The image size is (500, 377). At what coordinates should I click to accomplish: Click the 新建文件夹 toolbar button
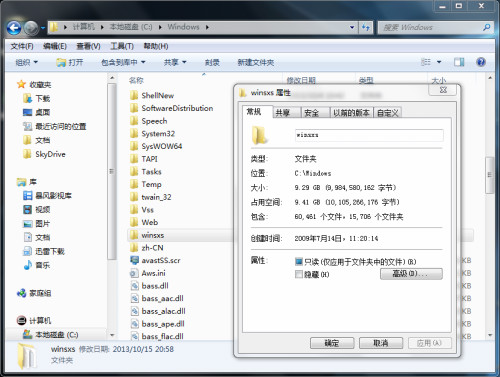[x=256, y=62]
